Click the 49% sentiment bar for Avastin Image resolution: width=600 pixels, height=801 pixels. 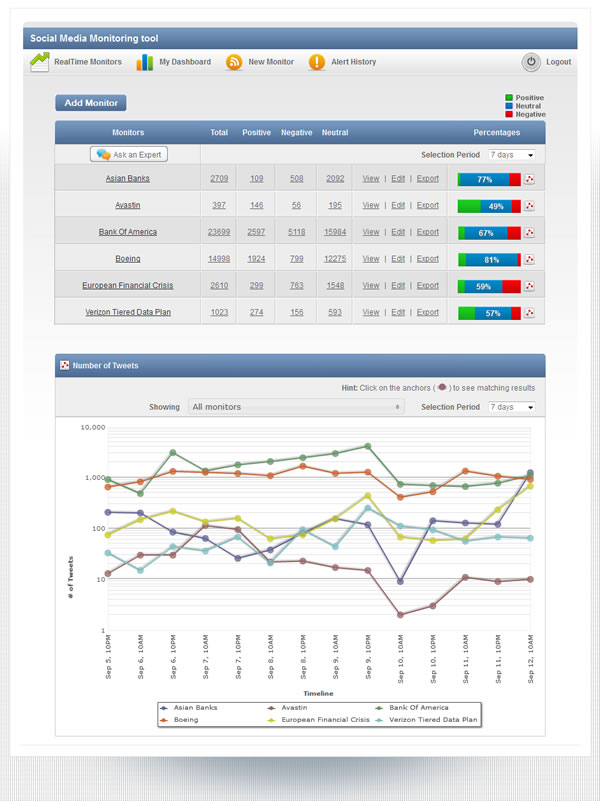(x=489, y=206)
